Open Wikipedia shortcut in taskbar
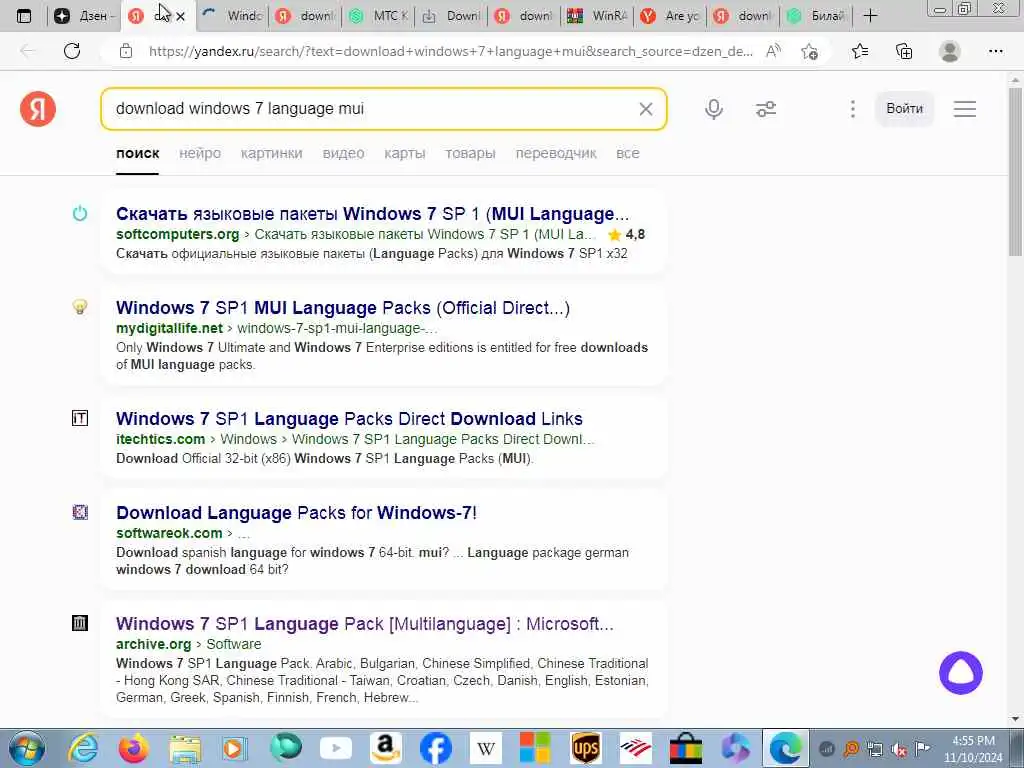The width and height of the screenshot is (1024, 768). pos(486,748)
